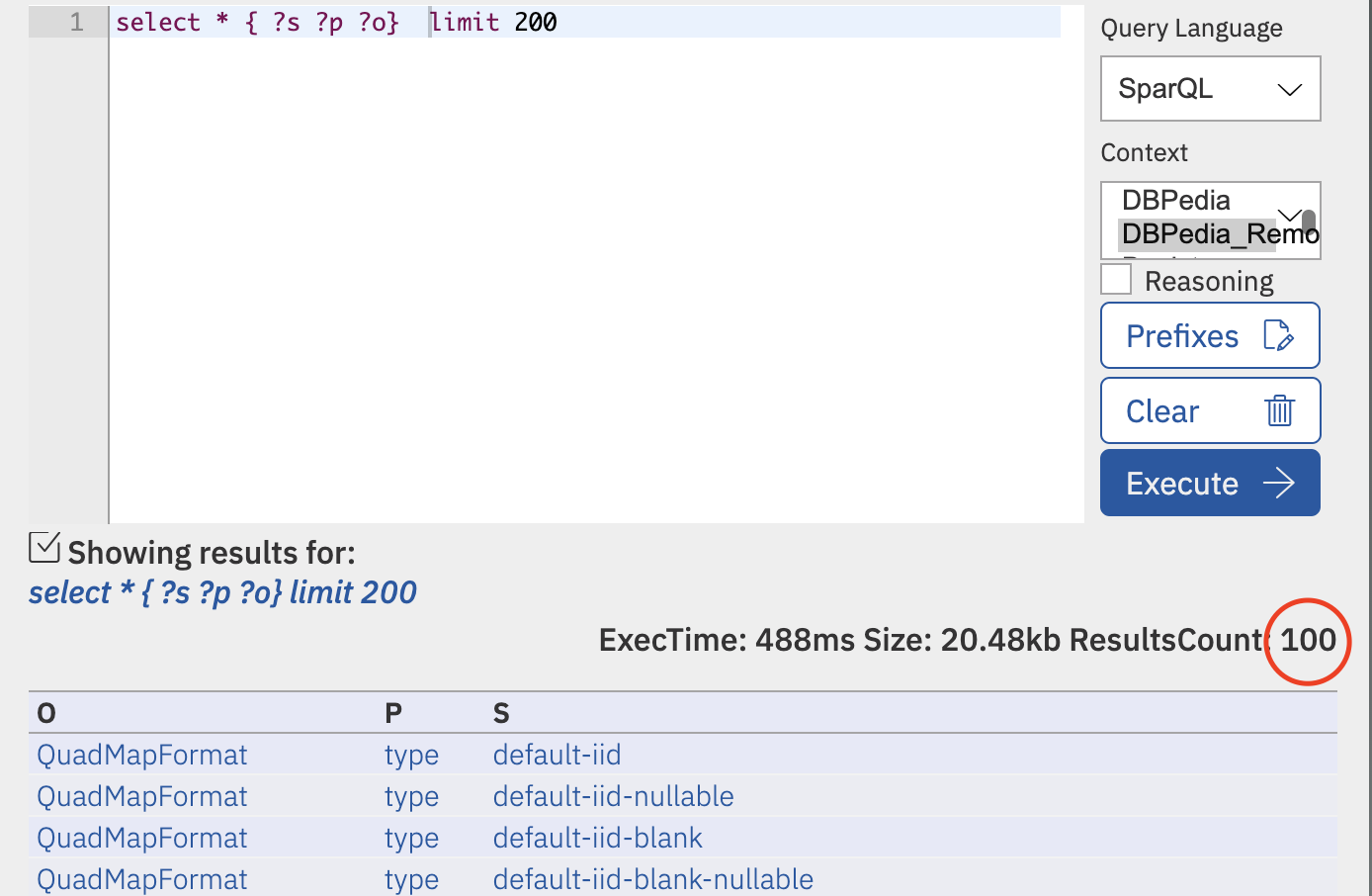Execute the current SPARQL query
Viewport: 1372px width, 896px height.
click(1210, 483)
